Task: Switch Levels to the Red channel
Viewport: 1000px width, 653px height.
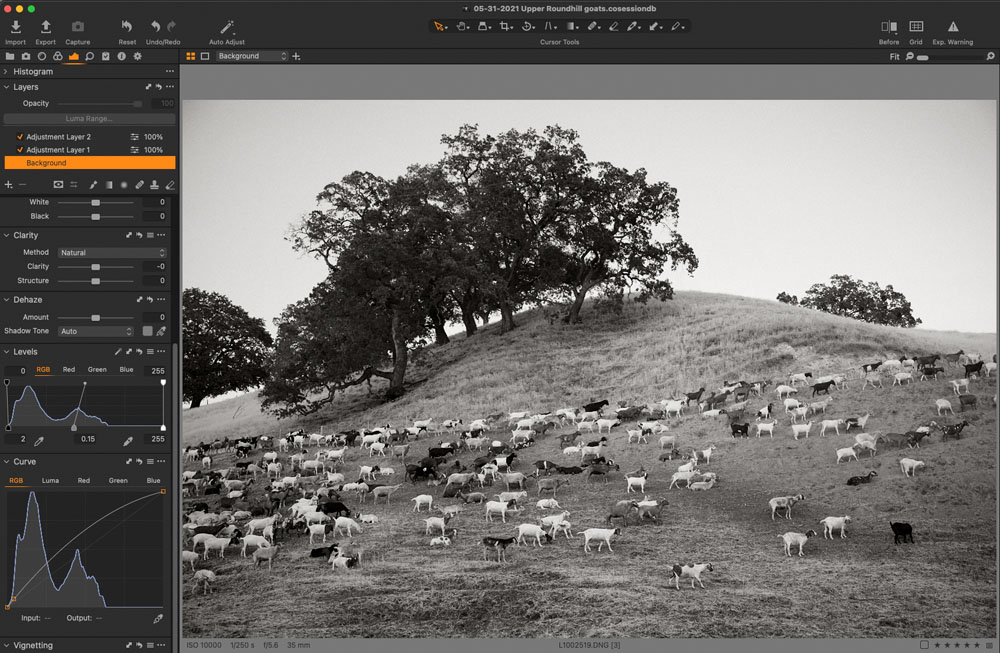Action: pyautogui.click(x=69, y=370)
